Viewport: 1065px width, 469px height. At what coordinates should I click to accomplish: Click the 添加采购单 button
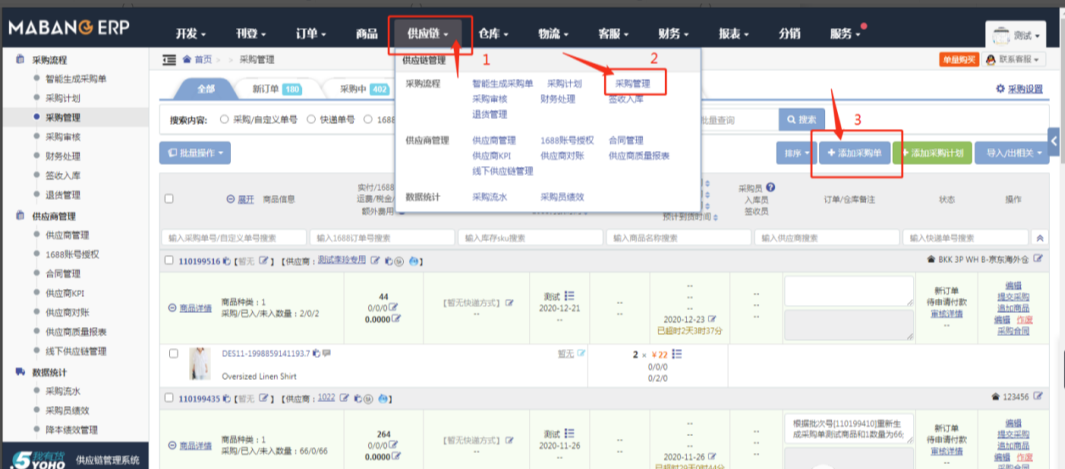point(854,153)
